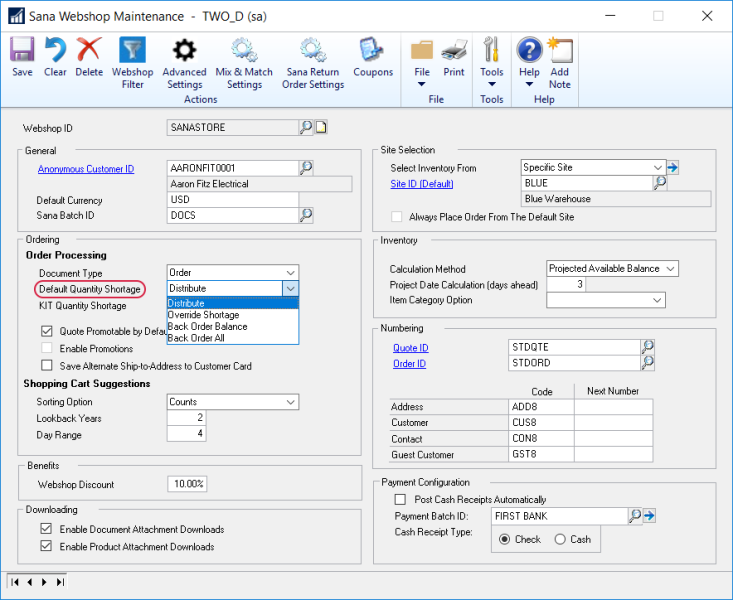Click Payment Batch ID lookup magnifier

coord(634,516)
